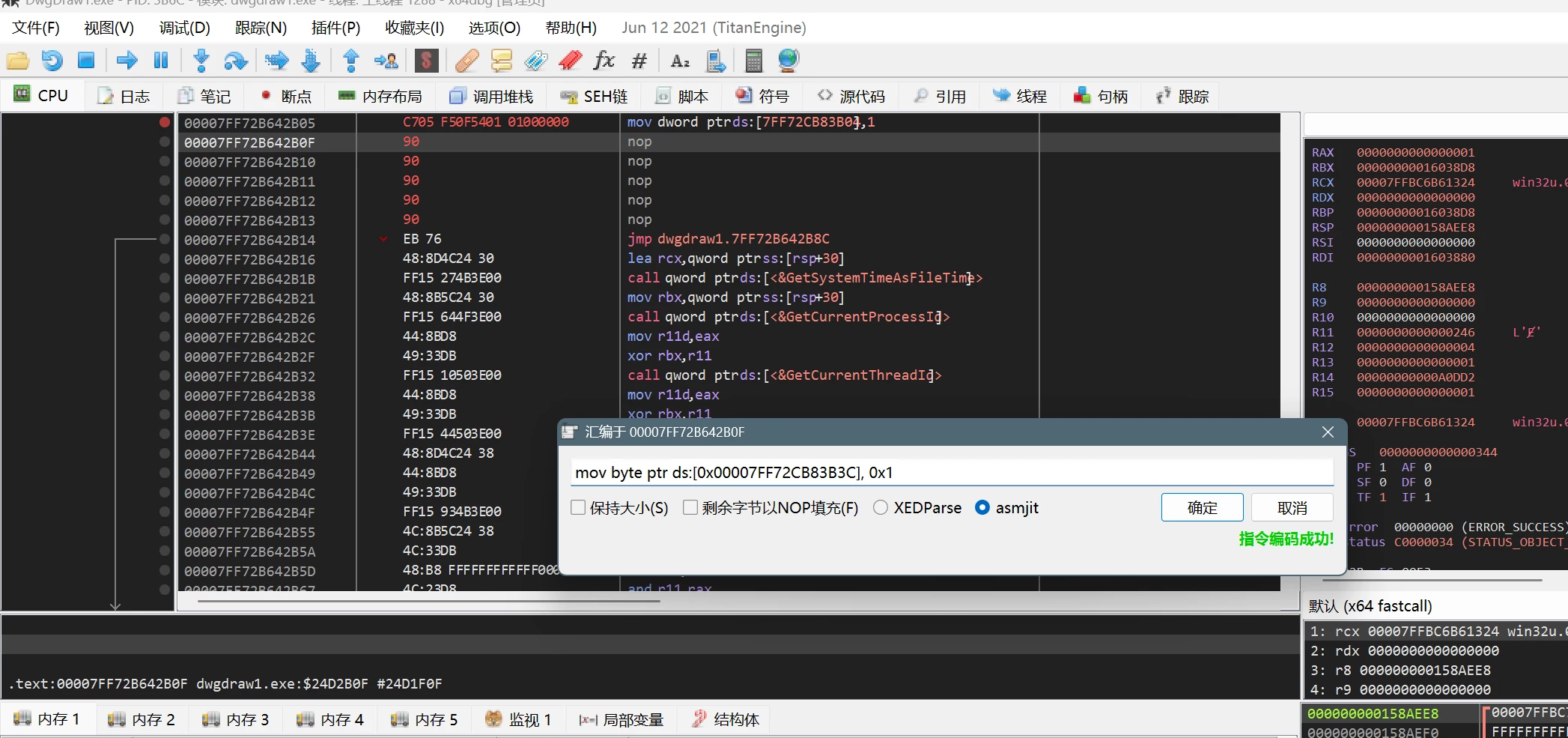Enable the 保持大小(S) checkbox

click(x=578, y=508)
